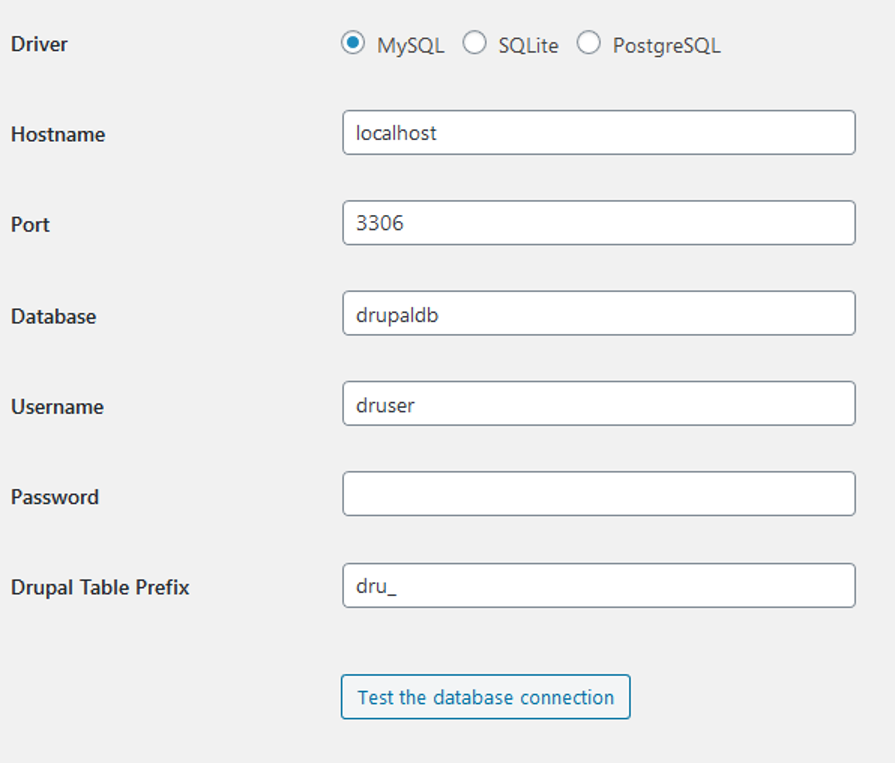This screenshot has width=895, height=763.
Task: Test the database connection button
Action: [486, 697]
